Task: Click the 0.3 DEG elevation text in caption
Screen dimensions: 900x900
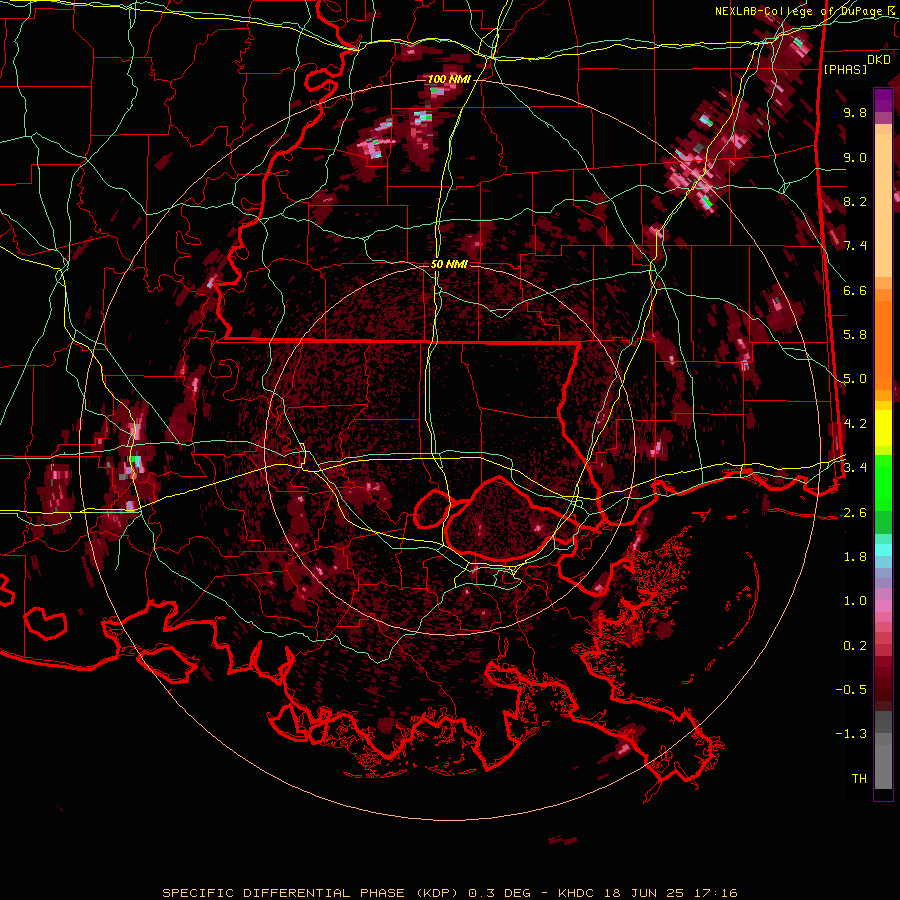Action: click(x=499, y=893)
